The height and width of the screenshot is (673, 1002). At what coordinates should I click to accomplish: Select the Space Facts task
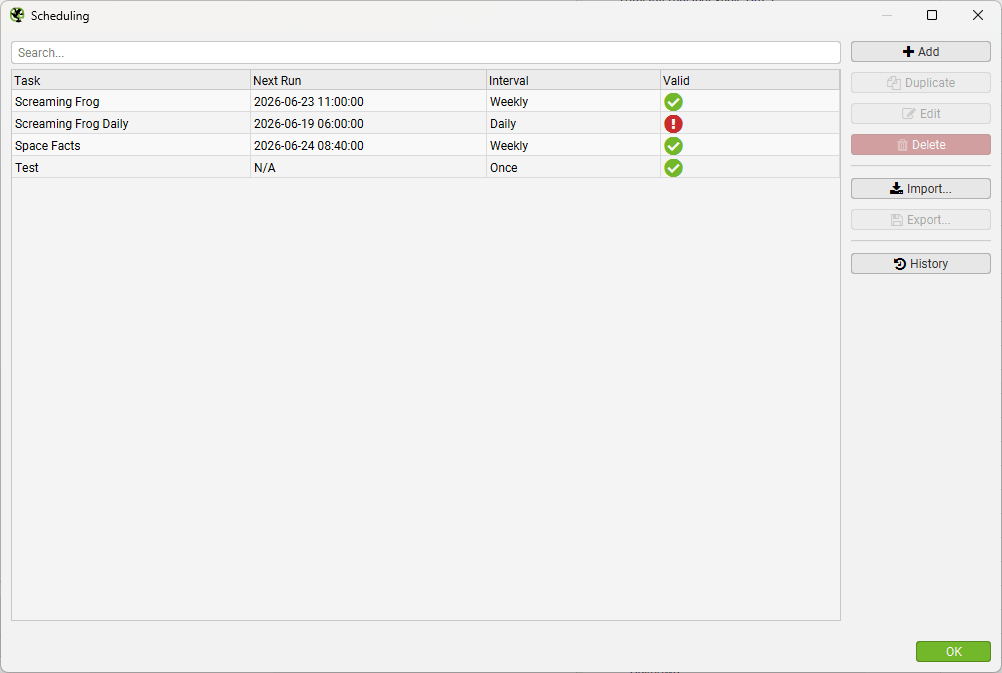click(x=426, y=146)
